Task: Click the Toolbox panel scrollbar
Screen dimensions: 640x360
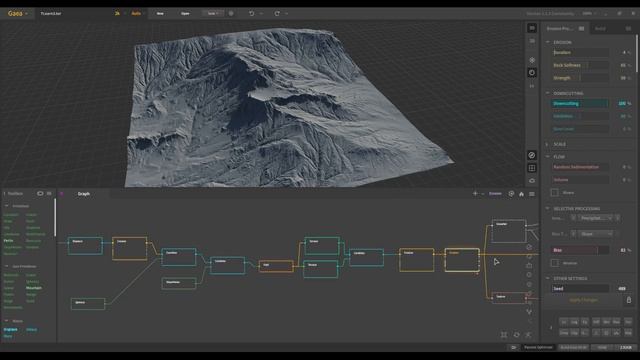Action: 55,218
